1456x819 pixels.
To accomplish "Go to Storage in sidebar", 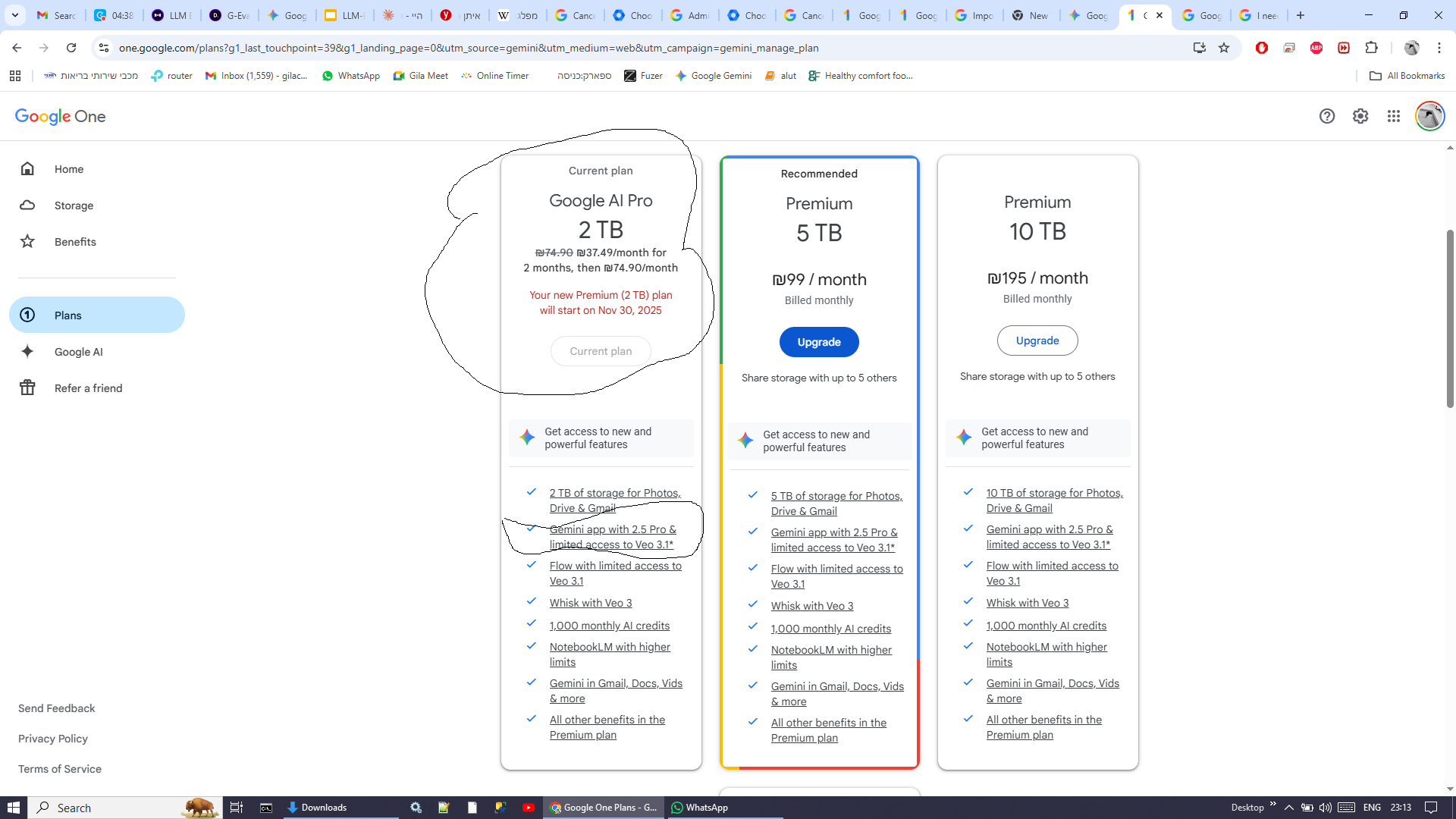I will 74,206.
